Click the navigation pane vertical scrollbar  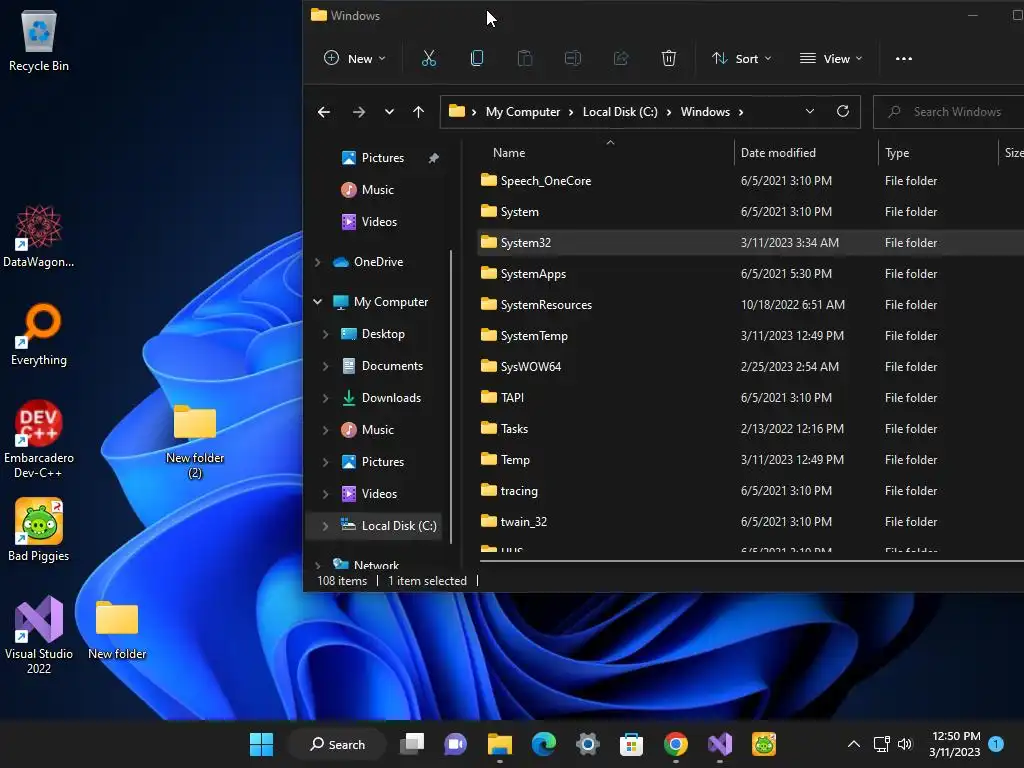(451, 396)
